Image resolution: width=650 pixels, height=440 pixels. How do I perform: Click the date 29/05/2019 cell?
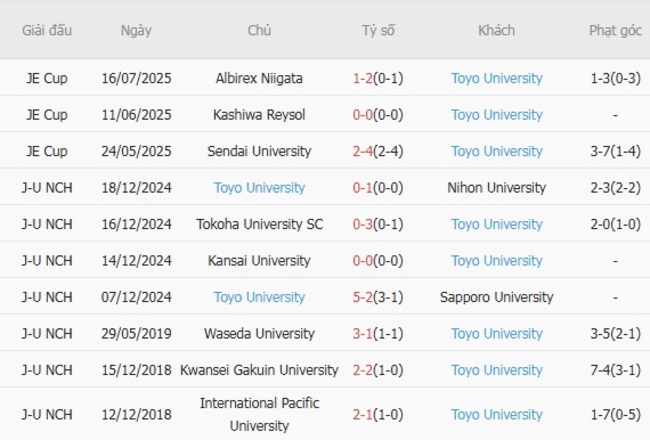(137, 334)
